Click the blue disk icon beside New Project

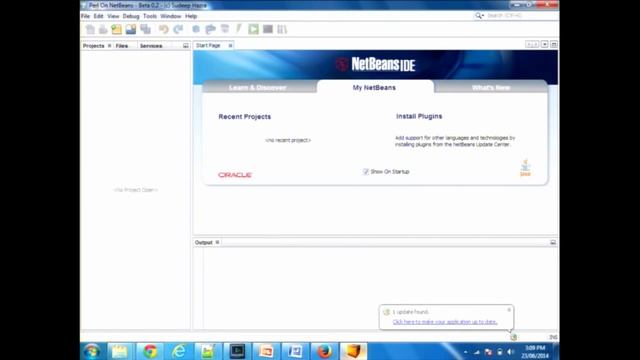coord(131,29)
